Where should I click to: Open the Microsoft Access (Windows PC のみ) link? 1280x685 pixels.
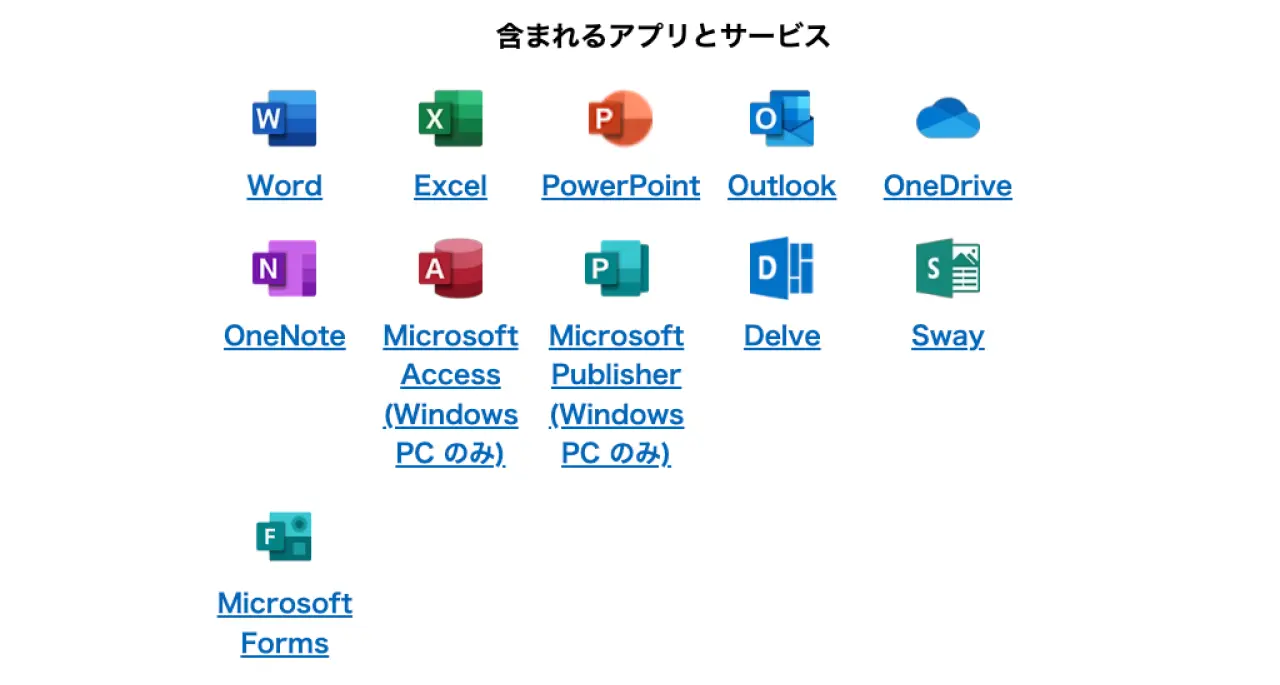pos(451,395)
